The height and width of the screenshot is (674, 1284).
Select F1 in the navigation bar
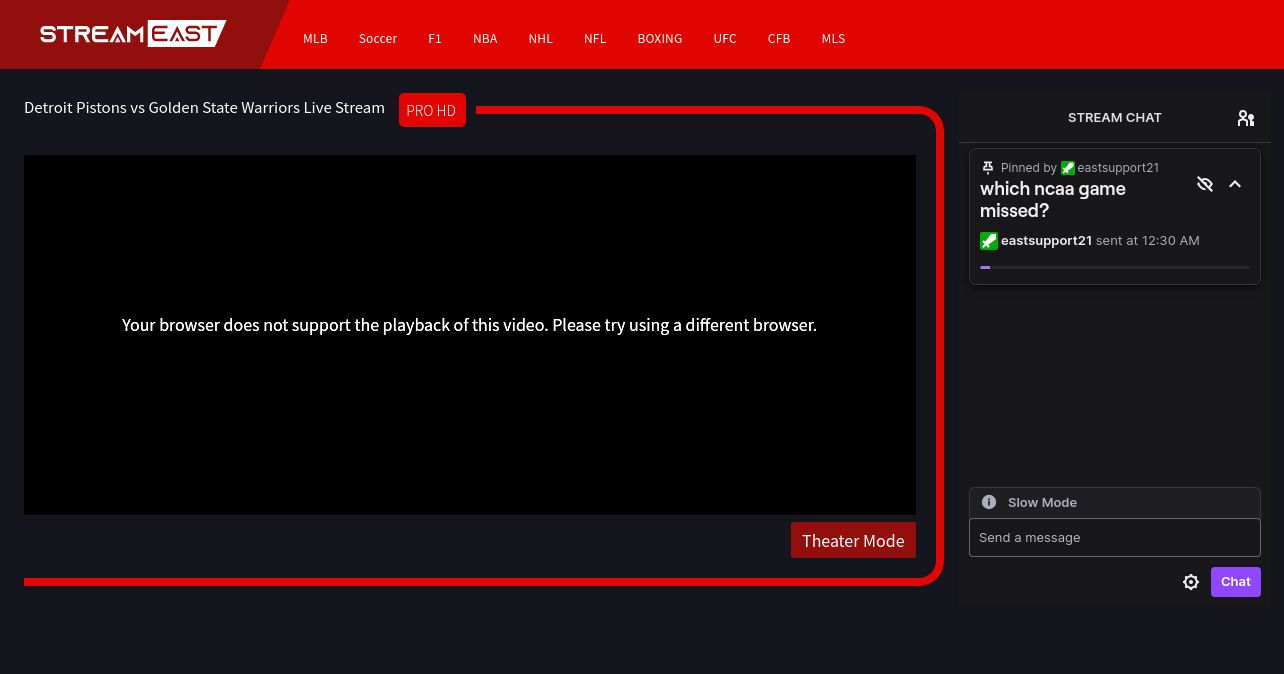pyautogui.click(x=435, y=39)
